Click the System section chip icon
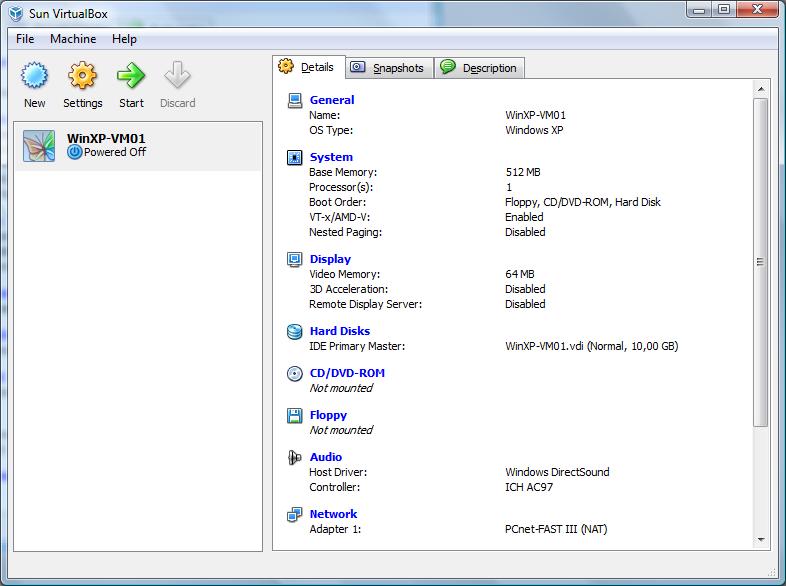 point(295,157)
